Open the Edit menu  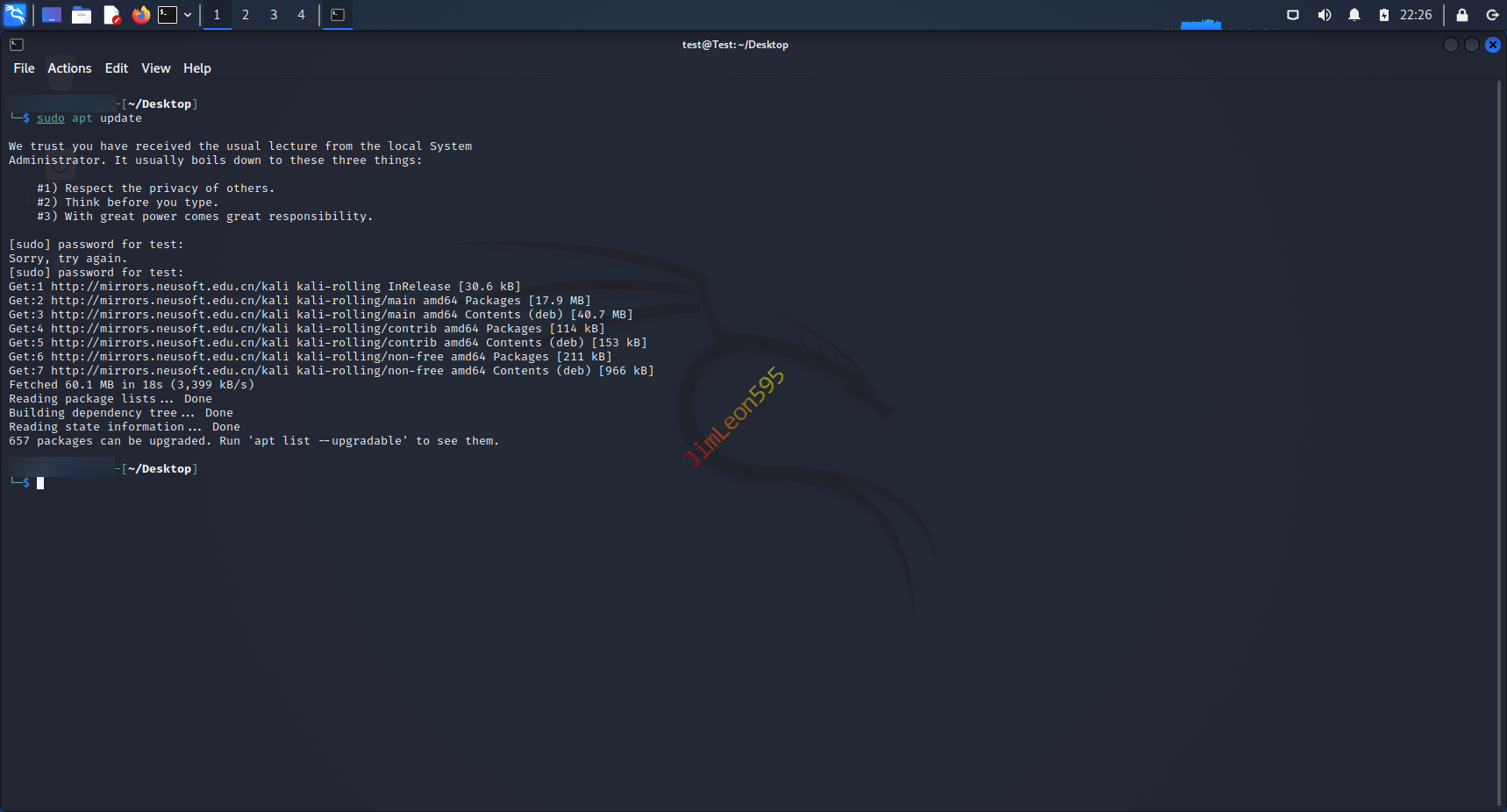(x=116, y=68)
